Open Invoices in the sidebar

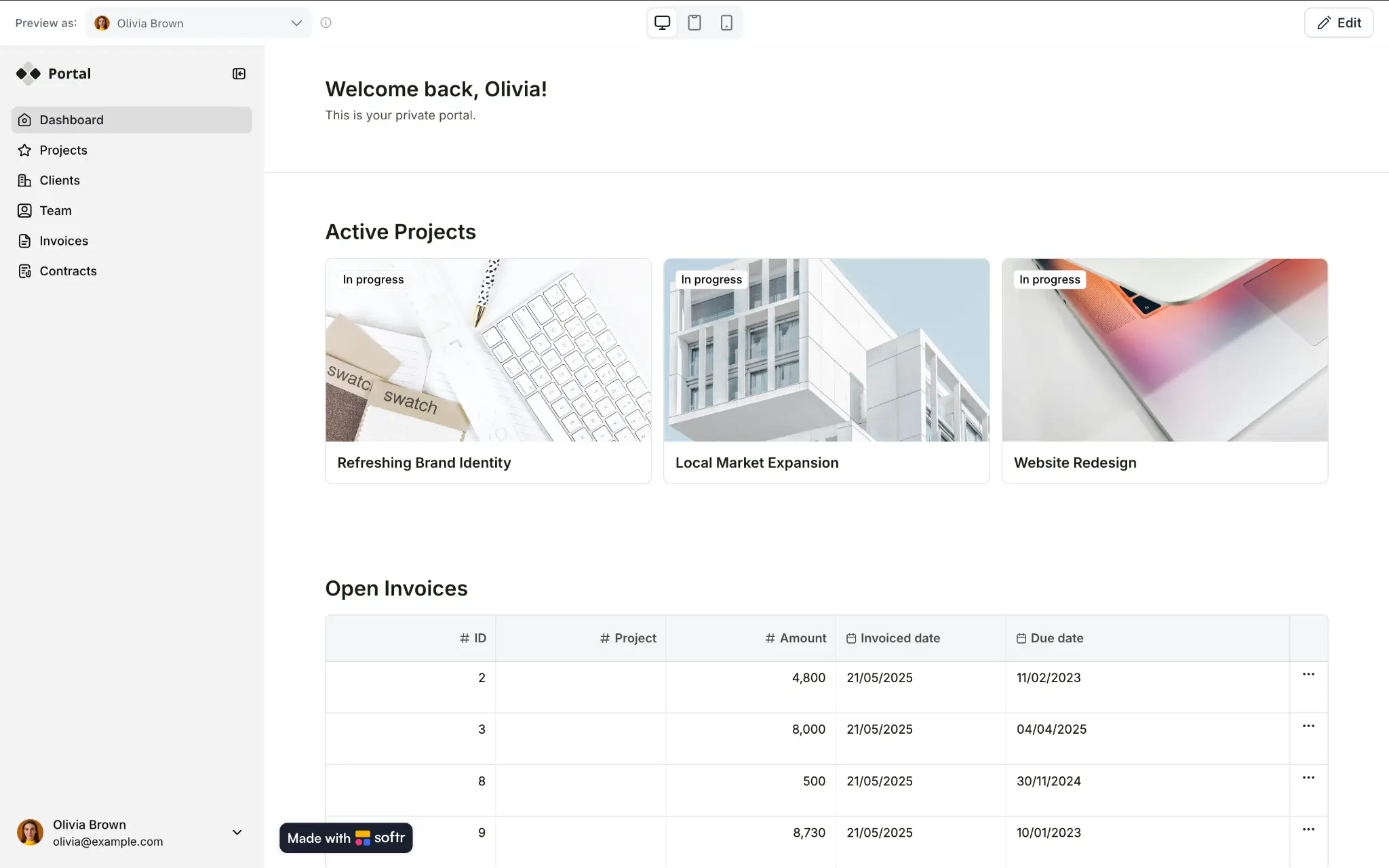[x=132, y=241]
